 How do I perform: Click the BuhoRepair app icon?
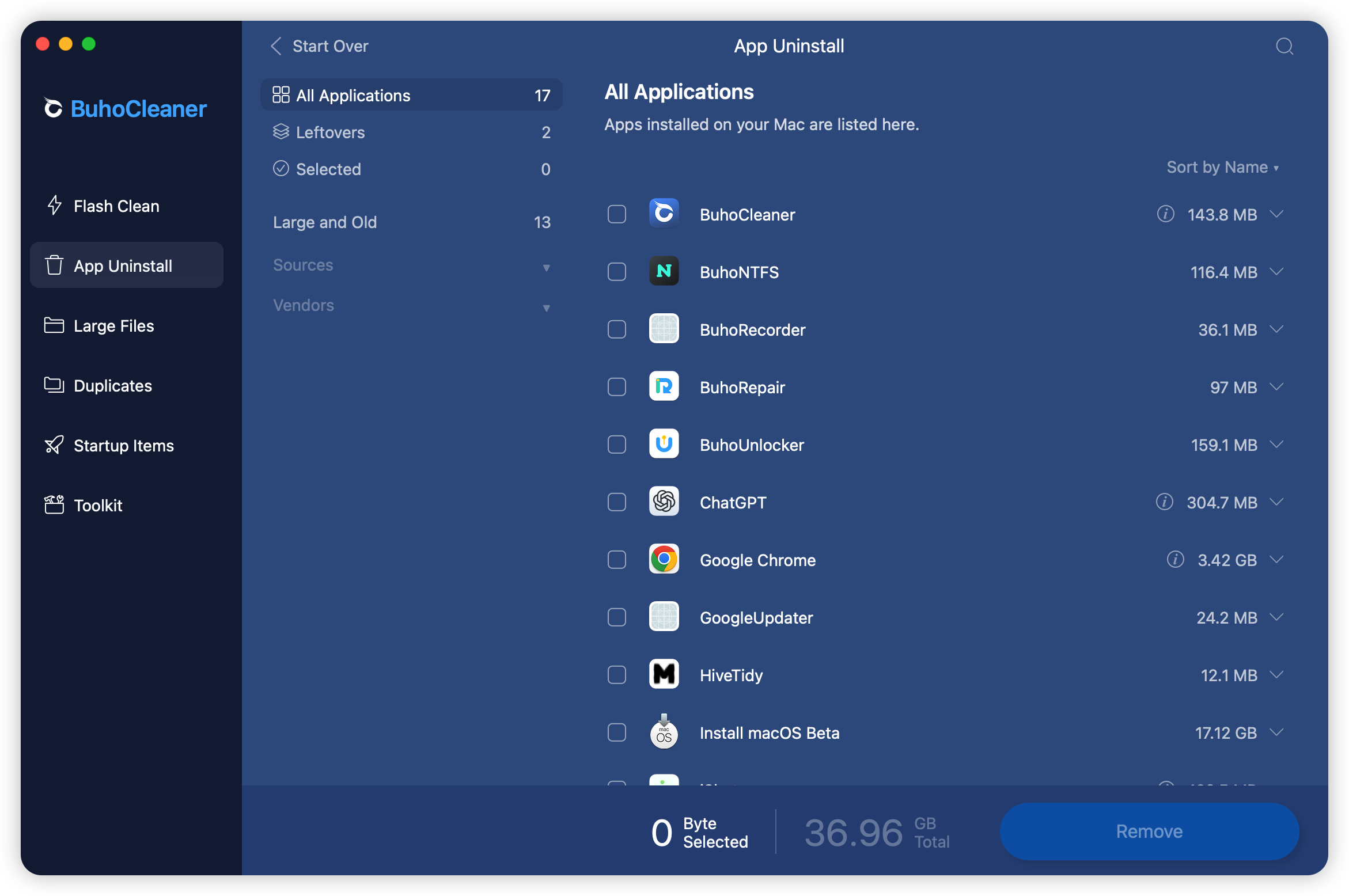pos(664,386)
